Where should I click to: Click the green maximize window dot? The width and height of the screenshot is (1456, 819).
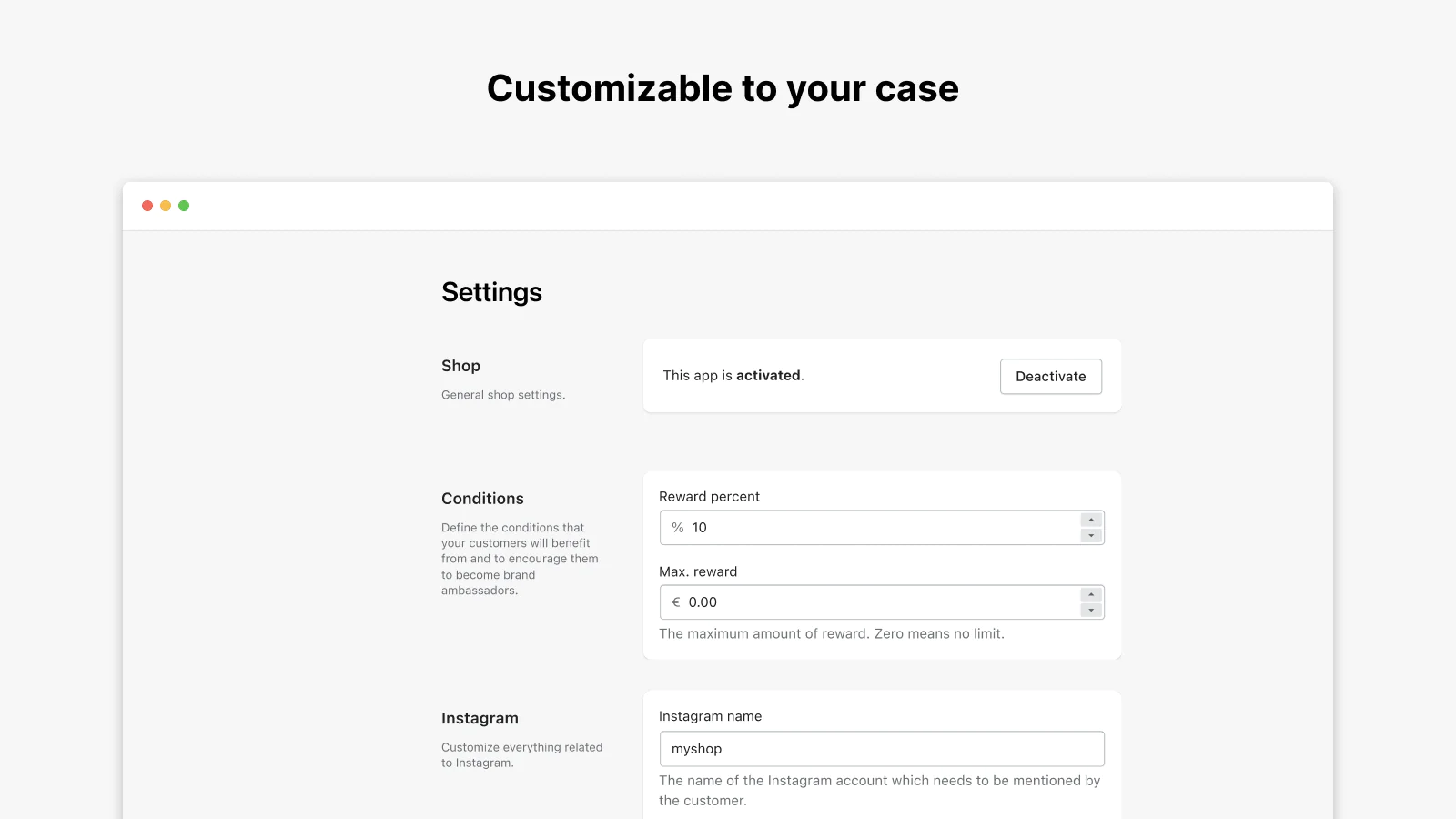pos(184,206)
